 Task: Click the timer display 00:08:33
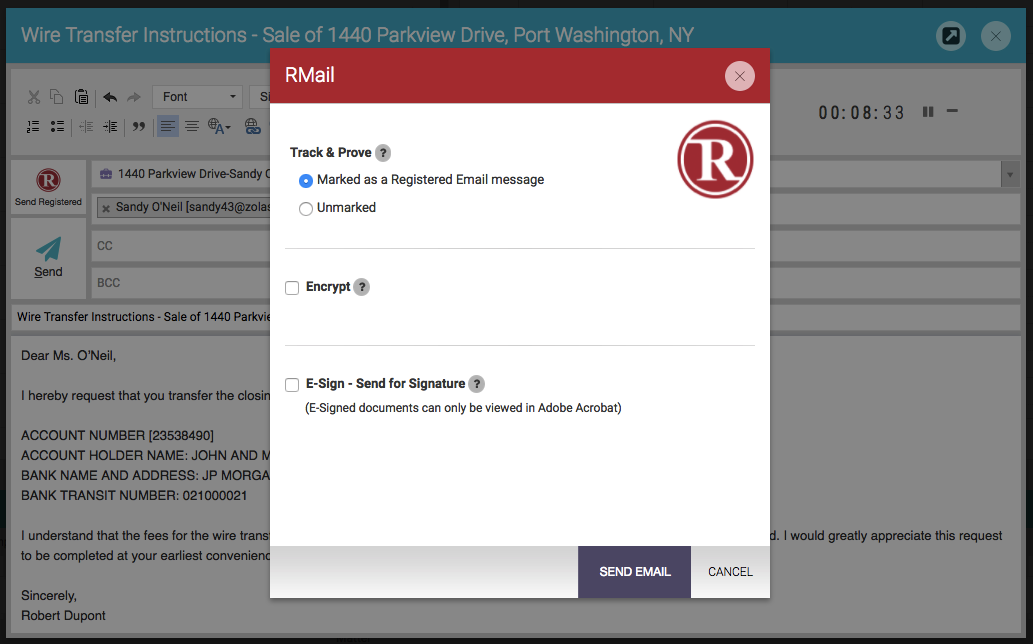(862, 113)
